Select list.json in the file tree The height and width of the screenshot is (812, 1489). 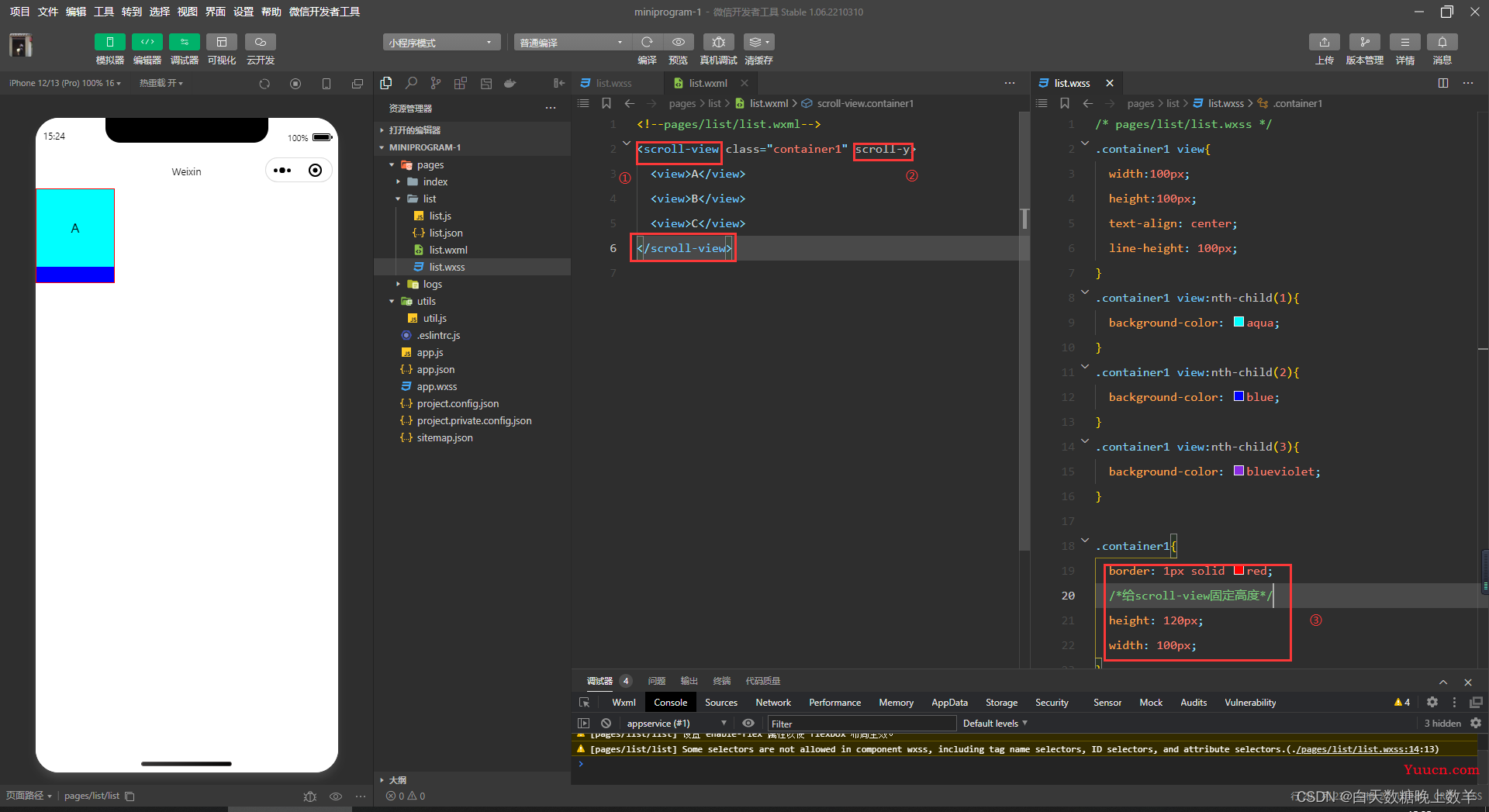(446, 233)
